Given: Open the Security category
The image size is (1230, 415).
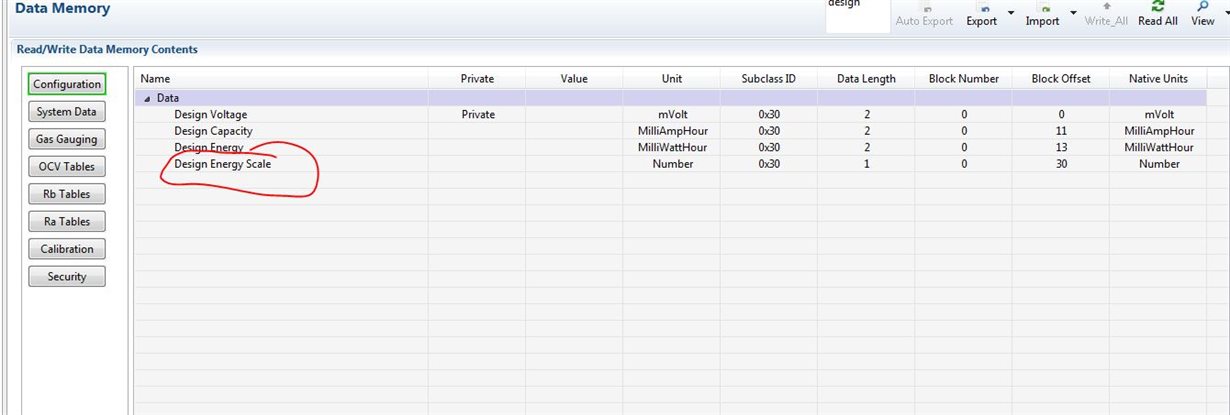Looking at the screenshot, I should pos(66,276).
